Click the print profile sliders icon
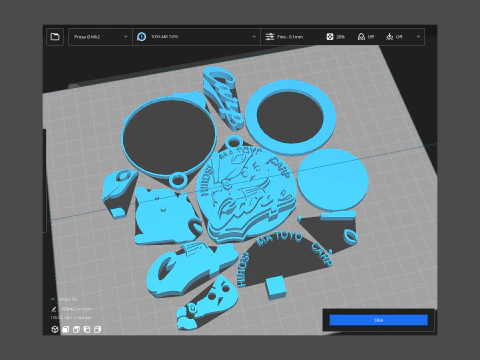 [269, 37]
